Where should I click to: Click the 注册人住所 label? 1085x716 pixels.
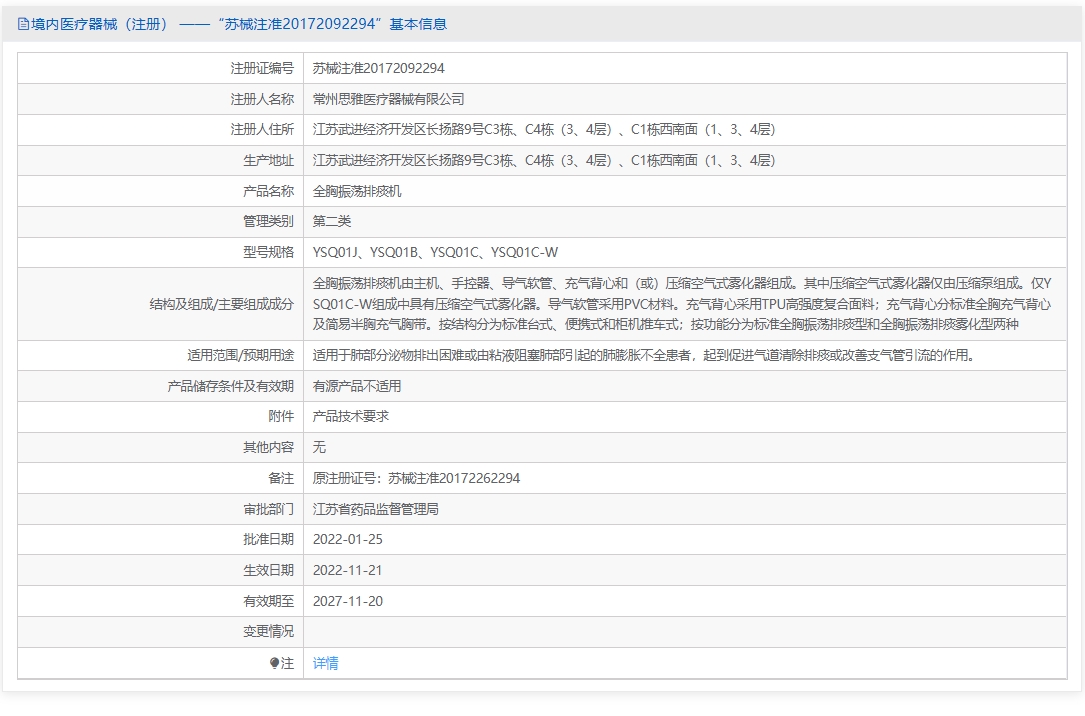pyautogui.click(x=262, y=129)
